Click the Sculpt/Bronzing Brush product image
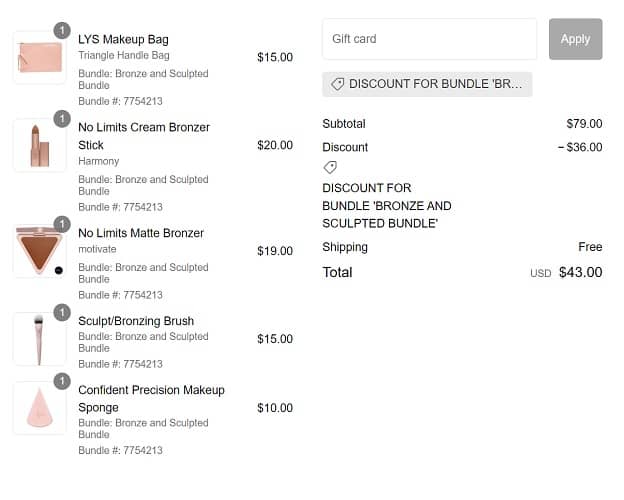 [x=40, y=339]
